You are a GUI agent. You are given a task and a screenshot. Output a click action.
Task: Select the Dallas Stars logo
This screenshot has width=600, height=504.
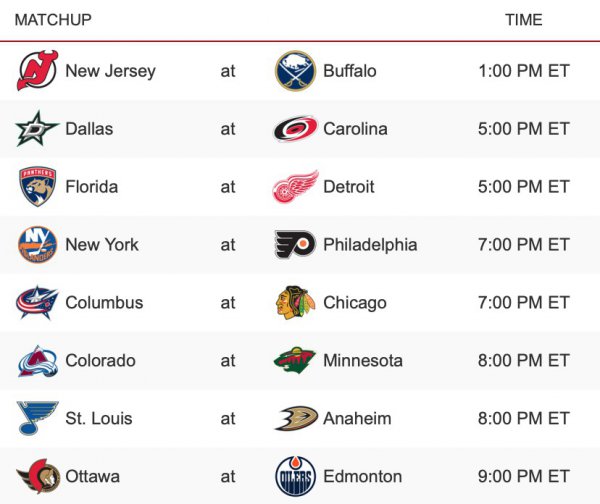tap(38, 129)
